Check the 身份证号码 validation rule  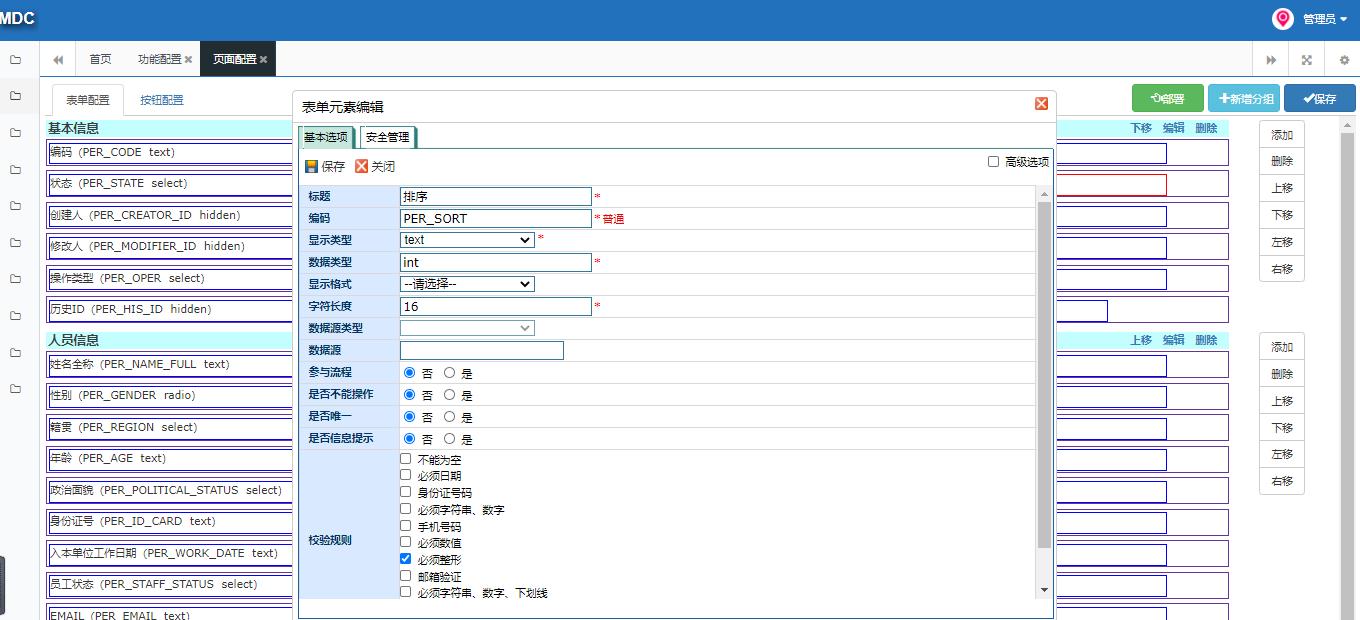(405, 492)
